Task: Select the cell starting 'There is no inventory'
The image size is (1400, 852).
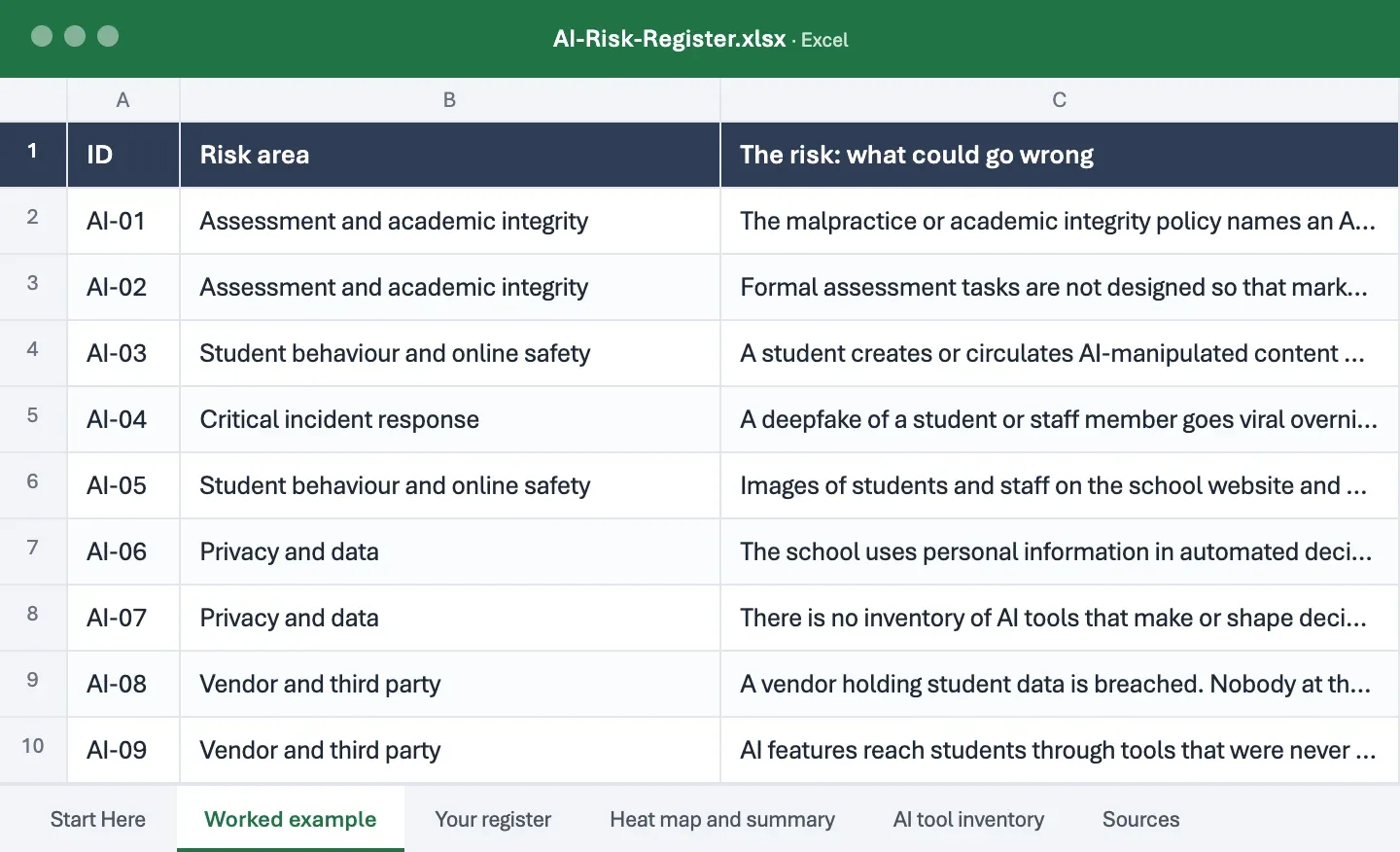Action: pos(1060,618)
